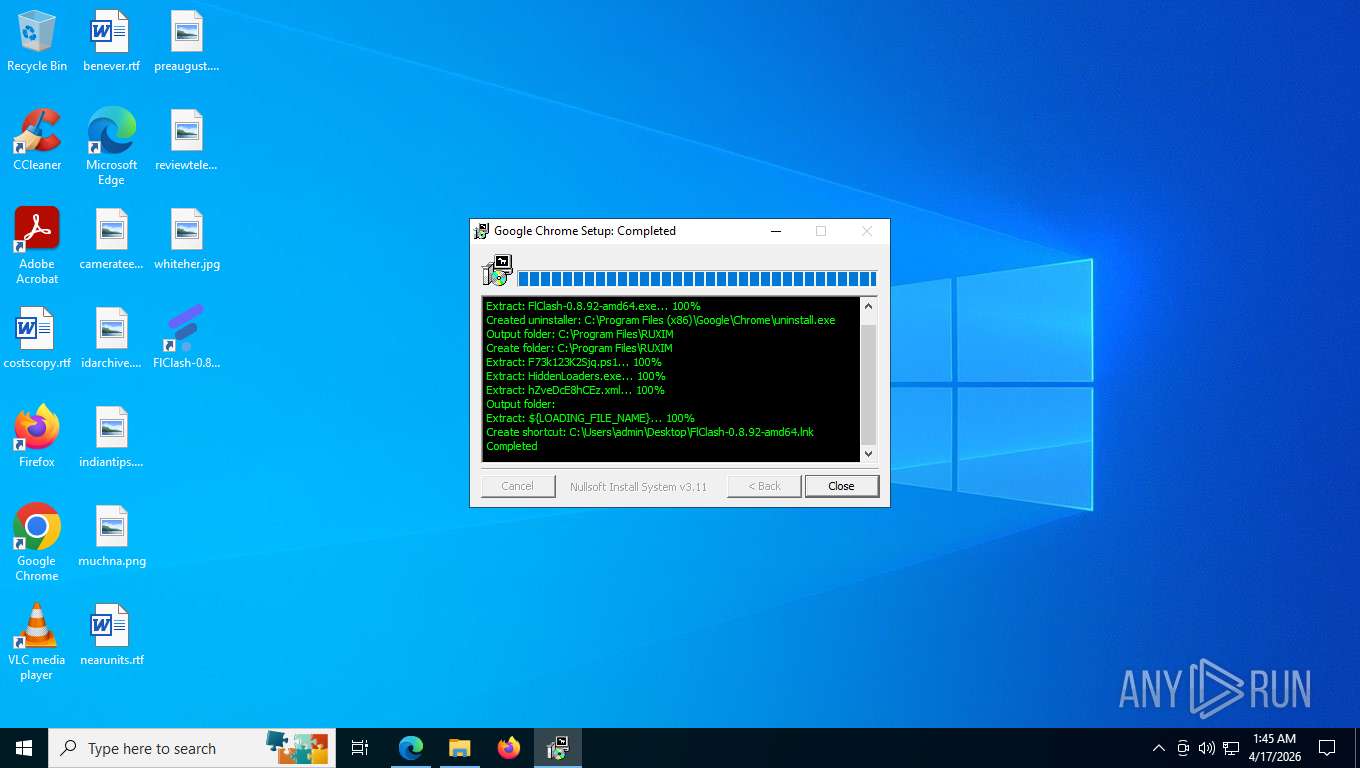The width and height of the screenshot is (1360, 768).
Task: Click the 'Create folder: C:\Program Files\RUXIM' line
Action: pos(579,348)
